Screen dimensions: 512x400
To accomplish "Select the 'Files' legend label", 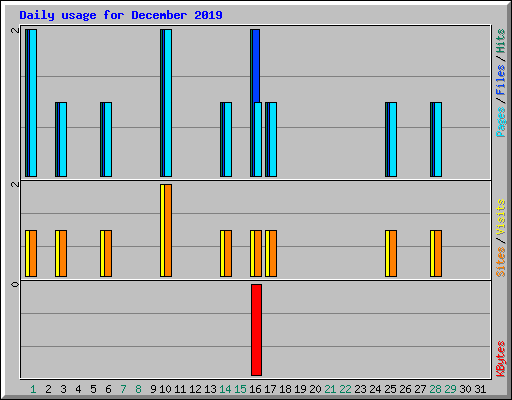I will click(x=500, y=80).
